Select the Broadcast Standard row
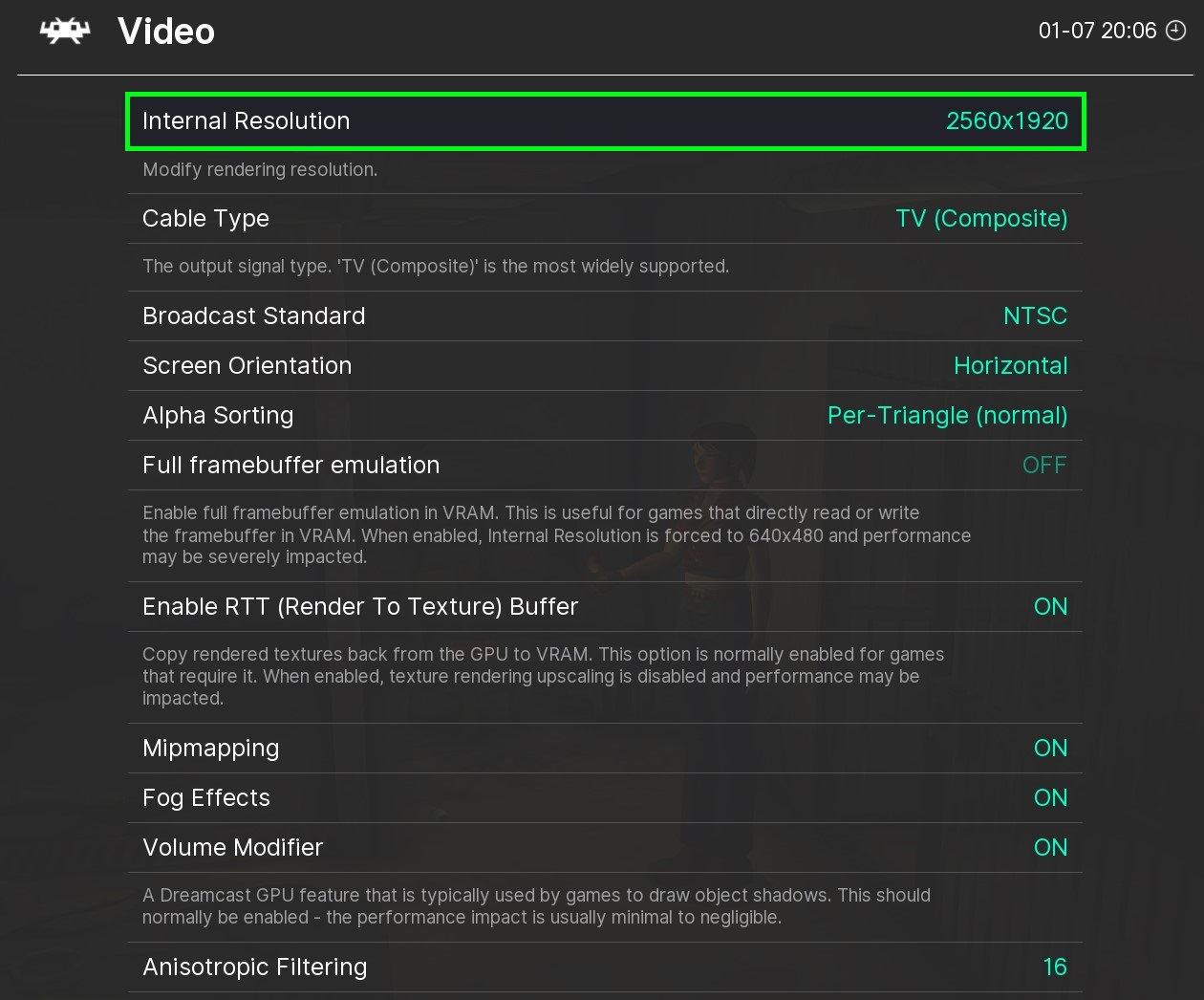 click(x=253, y=316)
